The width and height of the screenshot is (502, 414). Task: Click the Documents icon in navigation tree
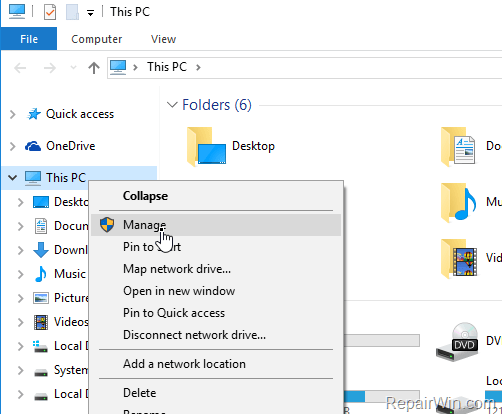tap(41, 226)
